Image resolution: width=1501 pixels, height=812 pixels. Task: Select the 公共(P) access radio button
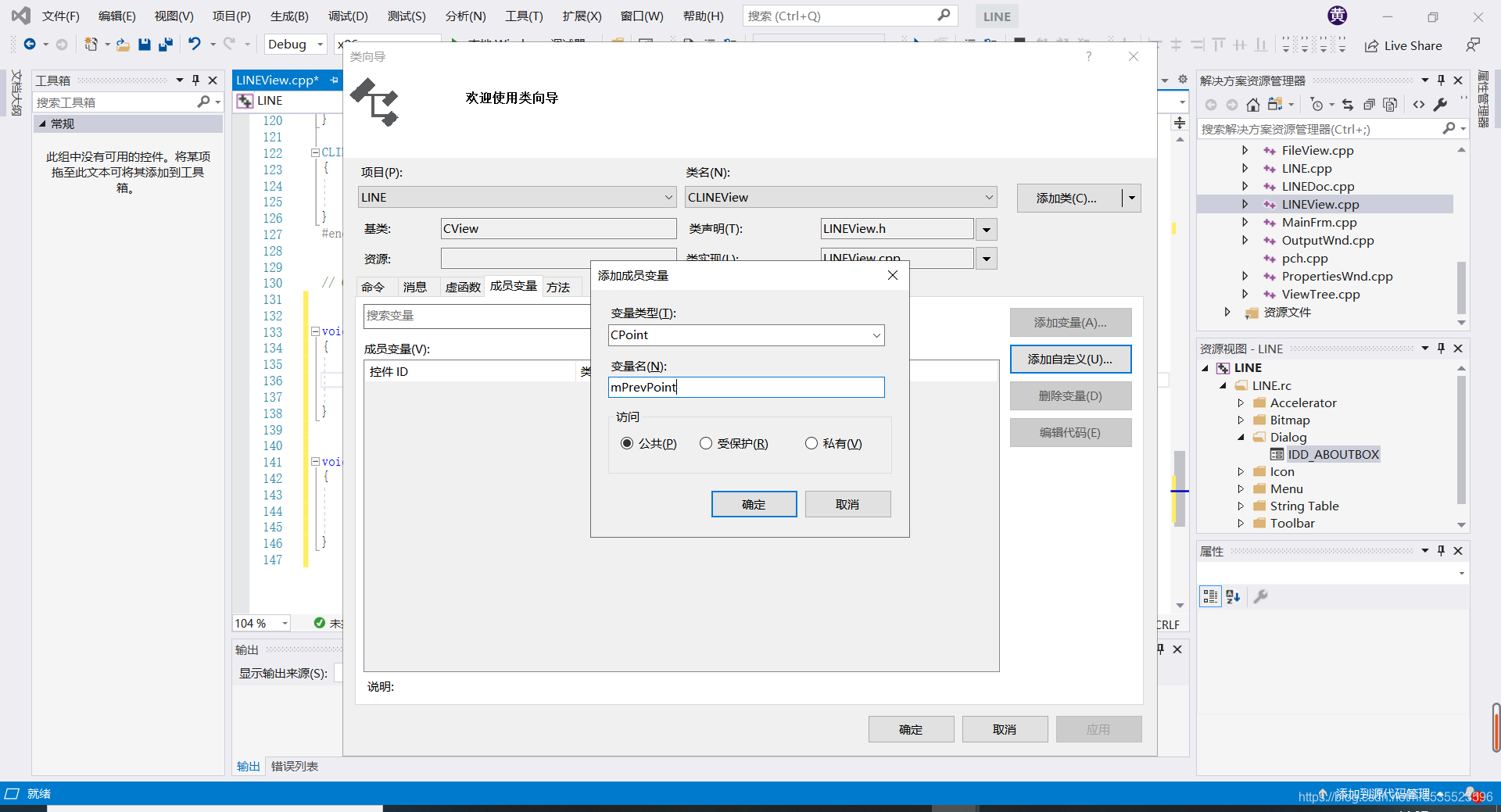(628, 443)
